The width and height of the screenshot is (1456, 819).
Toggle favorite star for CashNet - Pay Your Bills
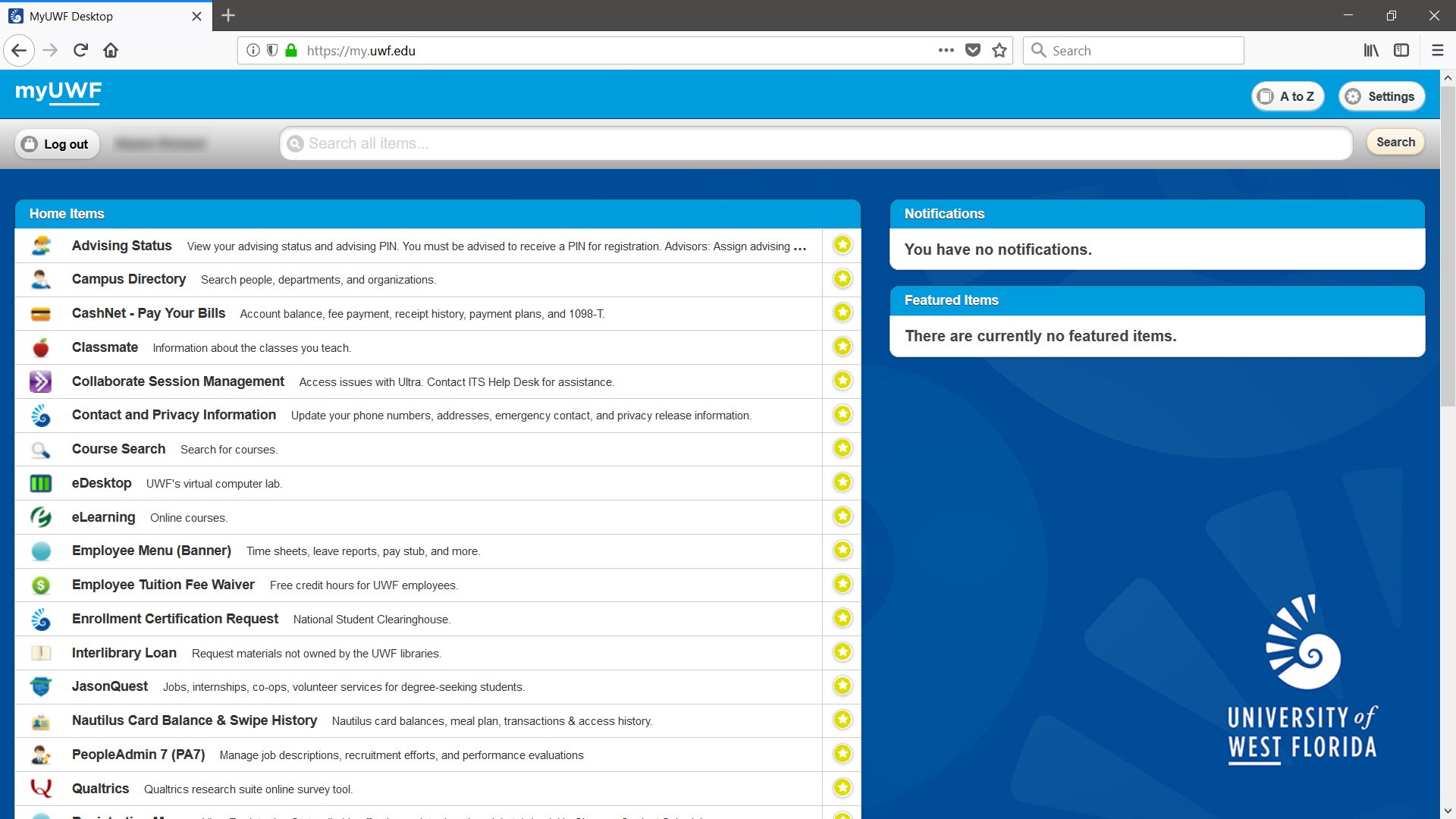point(843,312)
